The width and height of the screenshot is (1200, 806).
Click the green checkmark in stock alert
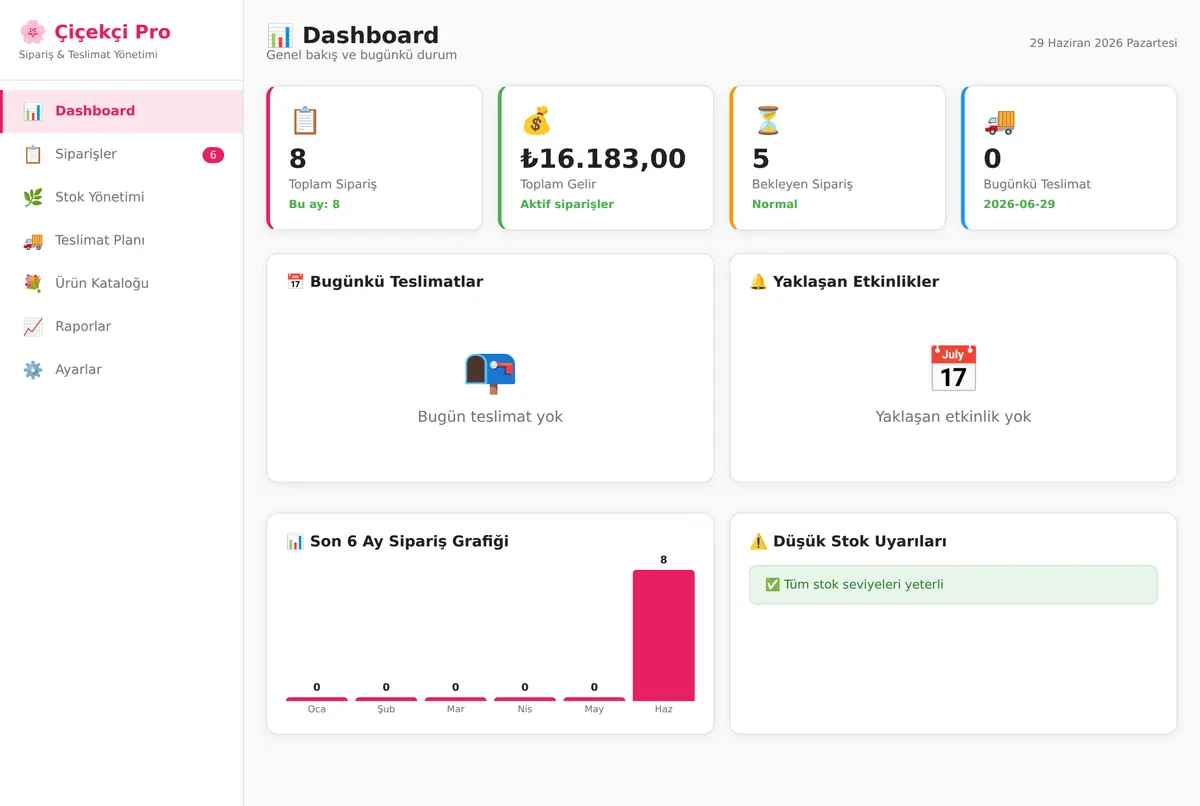[x=772, y=585]
